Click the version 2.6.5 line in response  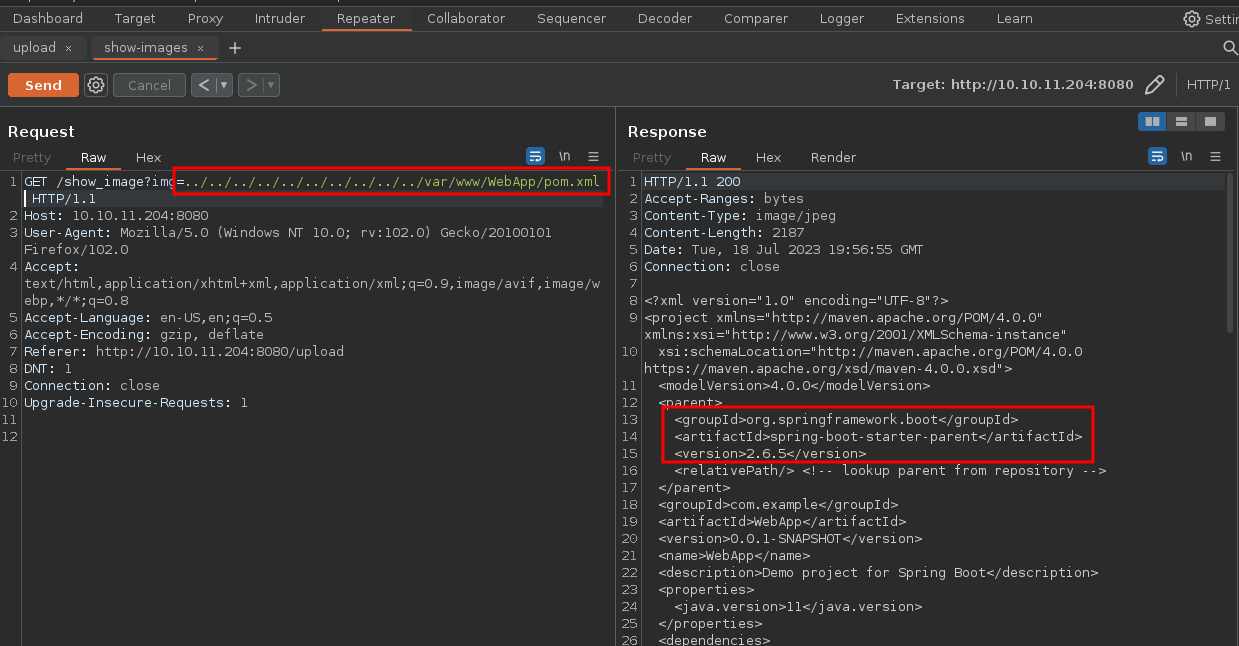[770, 454]
